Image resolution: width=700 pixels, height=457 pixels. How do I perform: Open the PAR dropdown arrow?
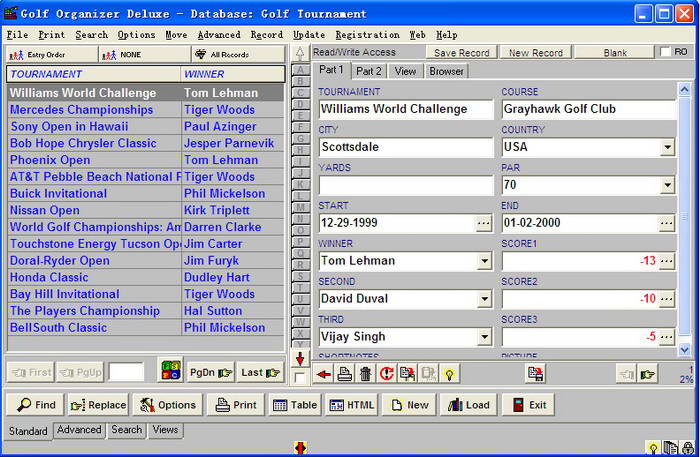pyautogui.click(x=667, y=185)
